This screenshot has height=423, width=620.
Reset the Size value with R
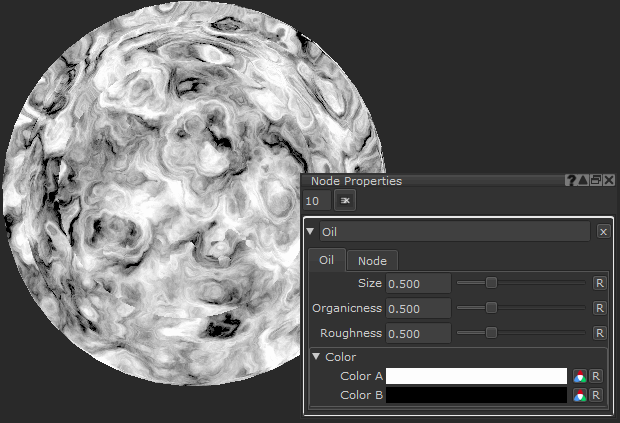coord(599,284)
